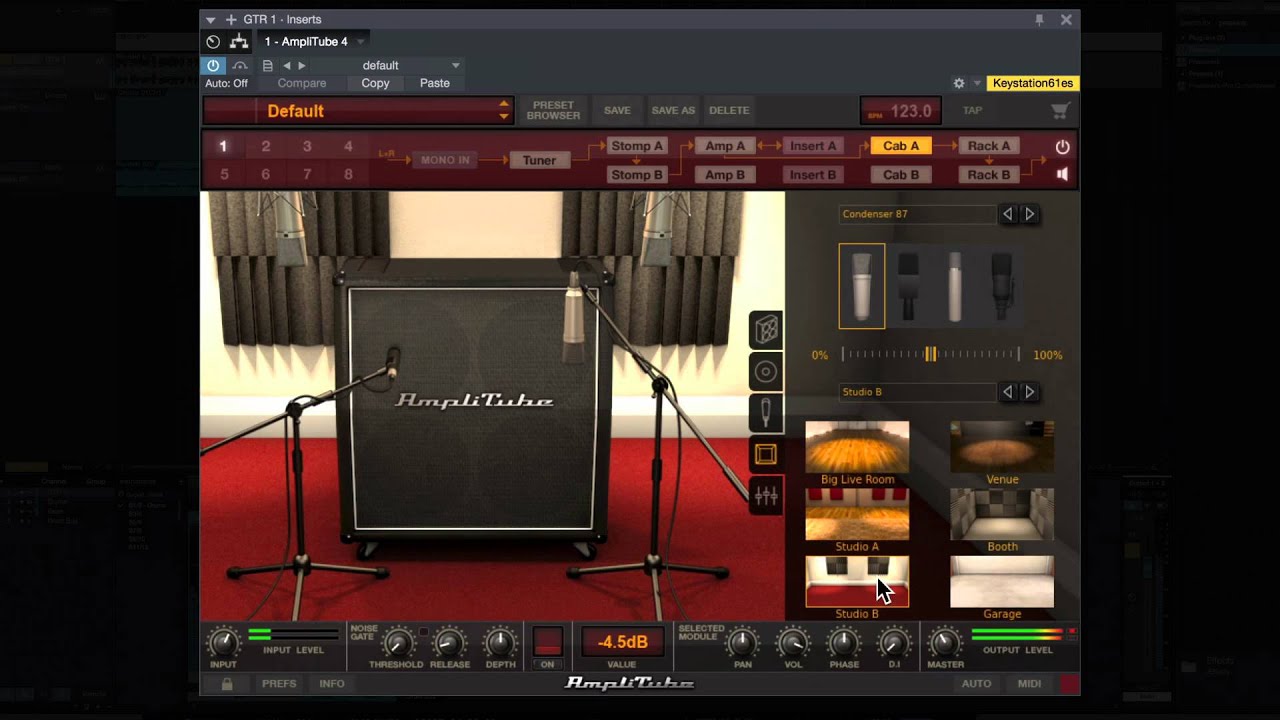Add an insert with the plus icon
The image size is (1280, 720).
[x=231, y=19]
